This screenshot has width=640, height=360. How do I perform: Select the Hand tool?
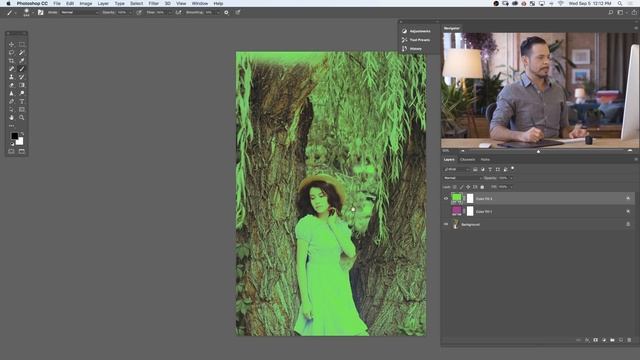[11, 118]
